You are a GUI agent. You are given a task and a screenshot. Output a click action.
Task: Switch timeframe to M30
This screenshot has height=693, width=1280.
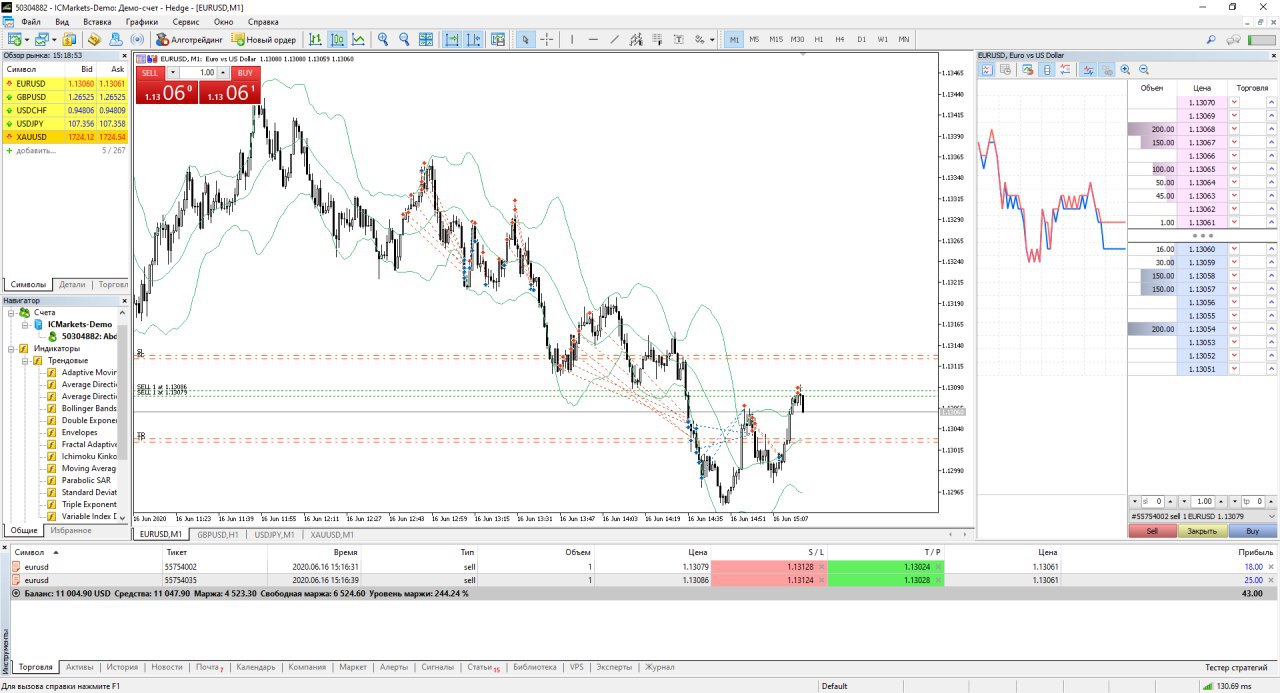pyautogui.click(x=797, y=40)
